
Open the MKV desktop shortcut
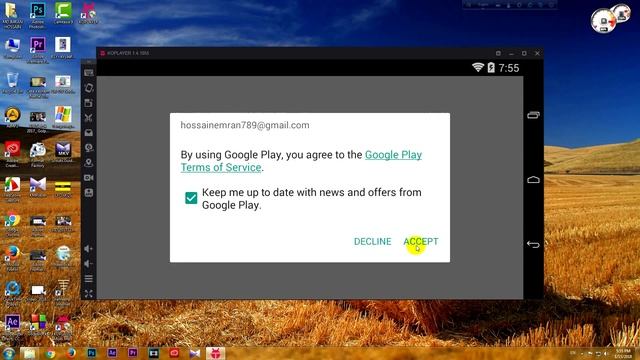point(63,152)
